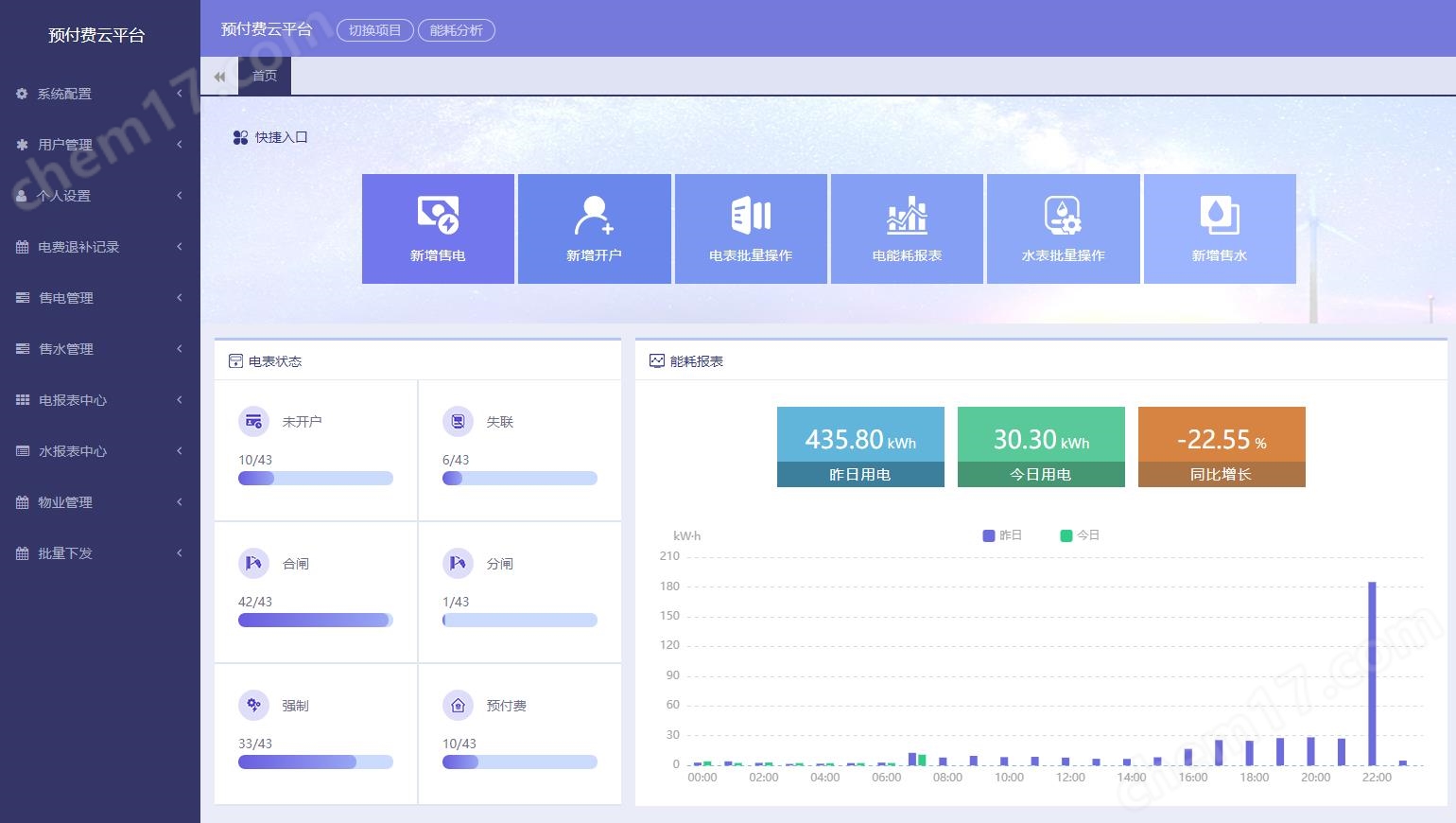Click the 未开户 meter status icon
The image size is (1456, 823).
[x=253, y=422]
